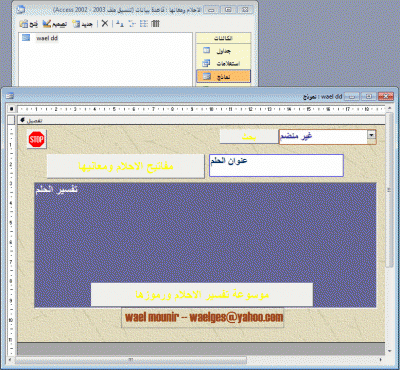Click the Detail section selector on vertical ruler
Screen dimensions: 400x370
coord(11,120)
